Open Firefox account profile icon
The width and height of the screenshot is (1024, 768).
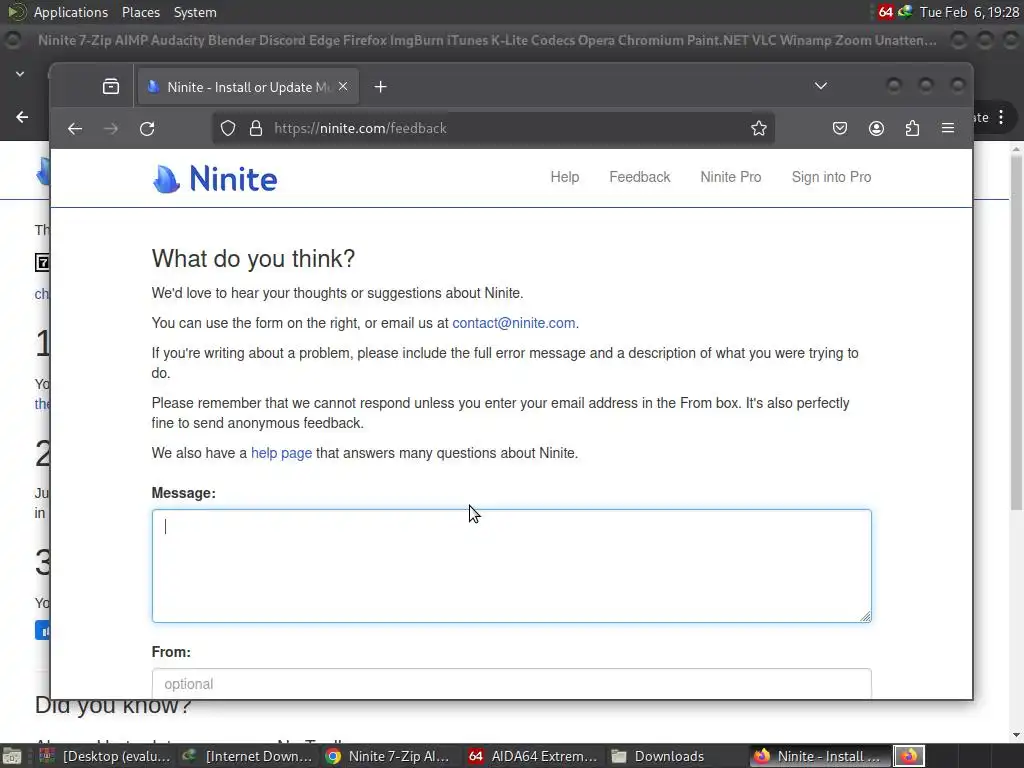(876, 128)
